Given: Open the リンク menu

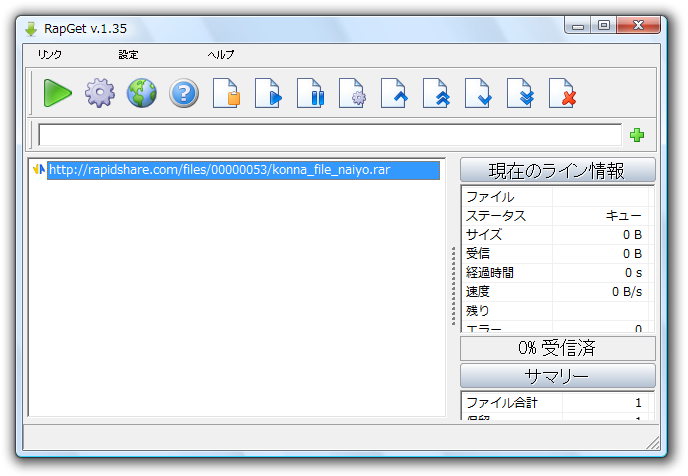Looking at the screenshot, I should (50, 54).
